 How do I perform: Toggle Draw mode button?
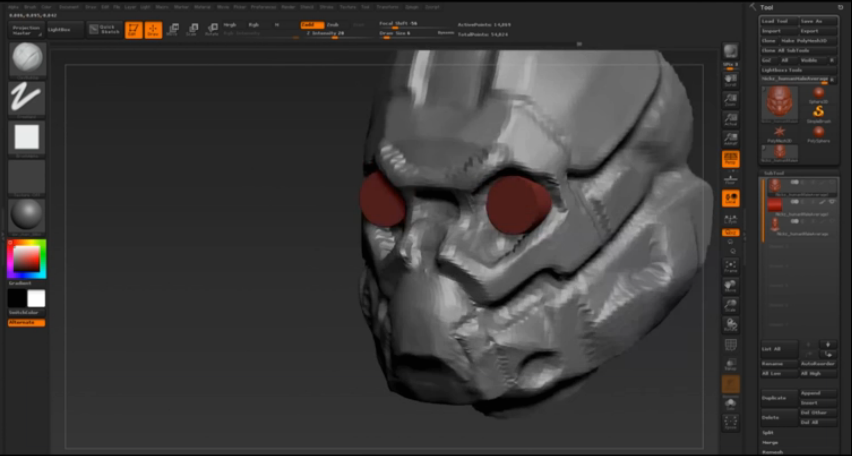pos(153,30)
